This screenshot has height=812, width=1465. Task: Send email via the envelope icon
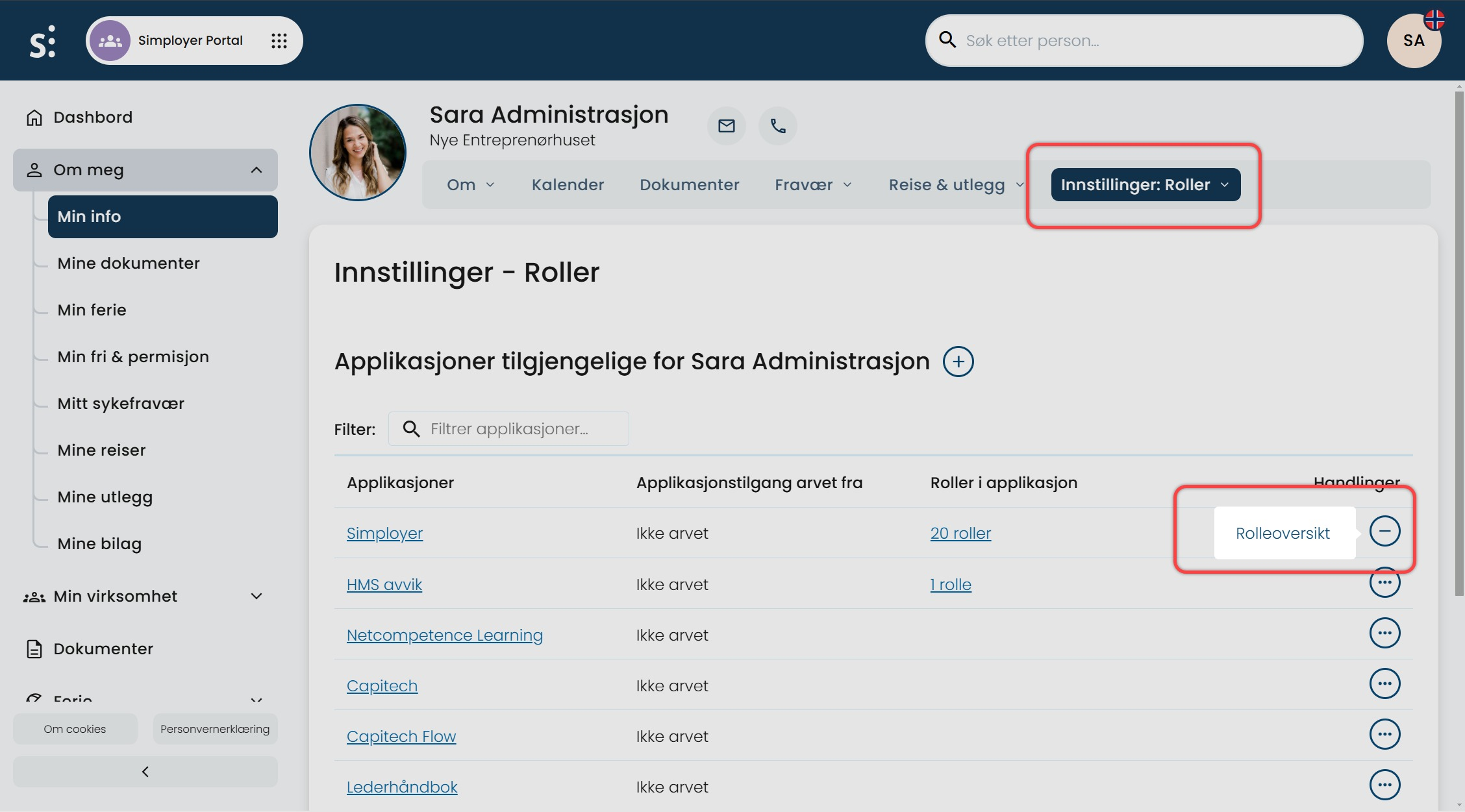(x=726, y=126)
